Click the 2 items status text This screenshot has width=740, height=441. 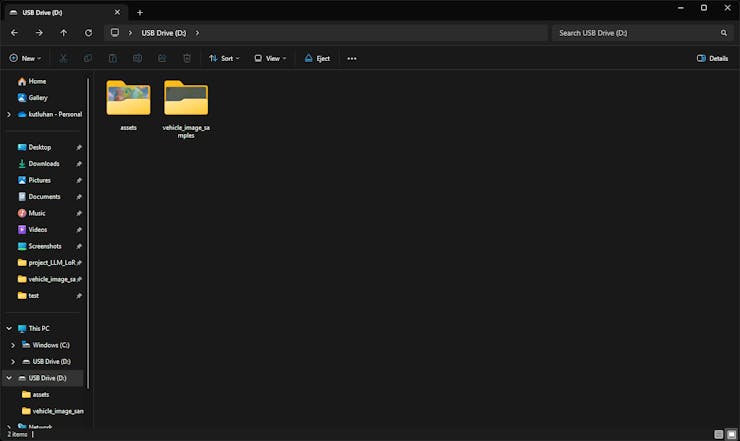tap(17, 434)
